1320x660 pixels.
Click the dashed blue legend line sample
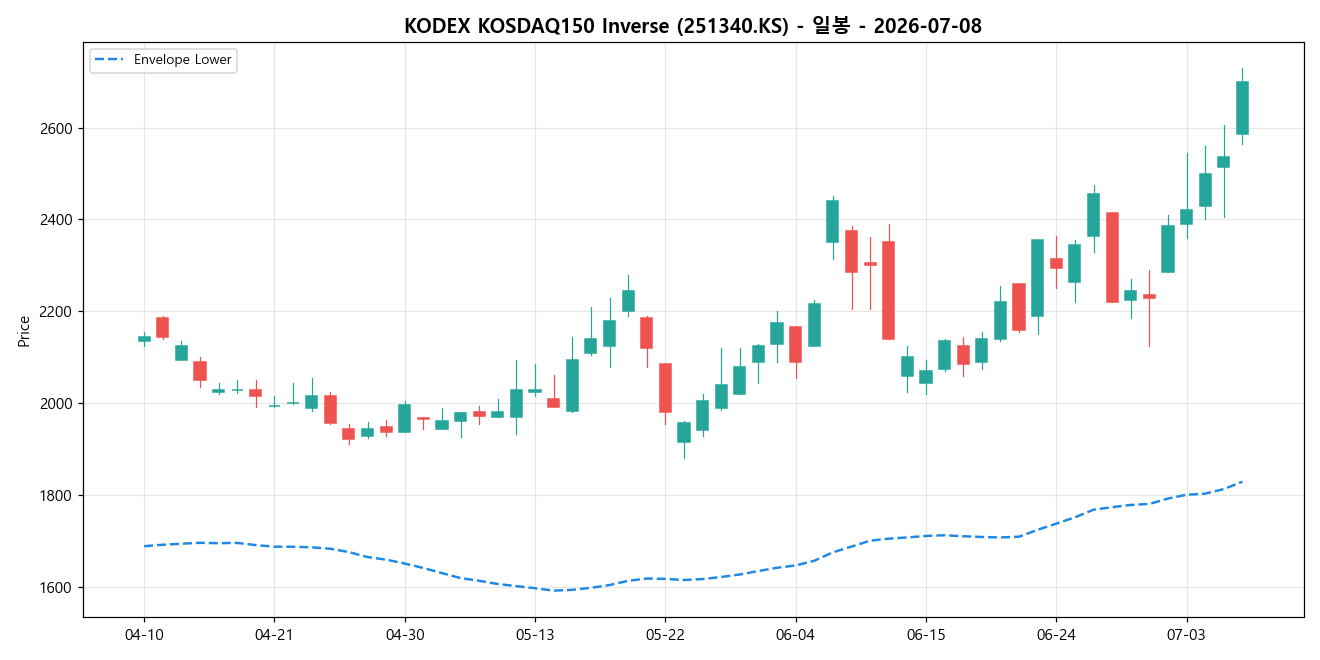pos(109,60)
